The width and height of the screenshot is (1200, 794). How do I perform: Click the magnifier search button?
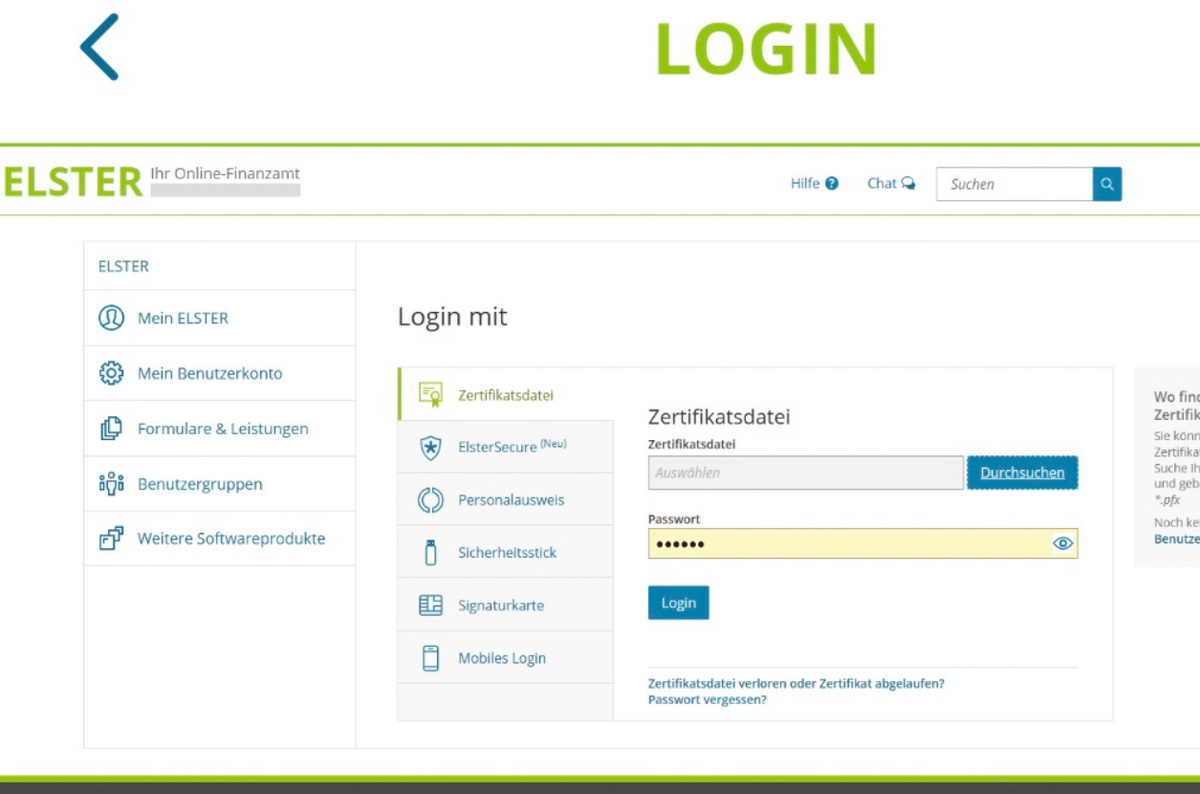point(1107,184)
